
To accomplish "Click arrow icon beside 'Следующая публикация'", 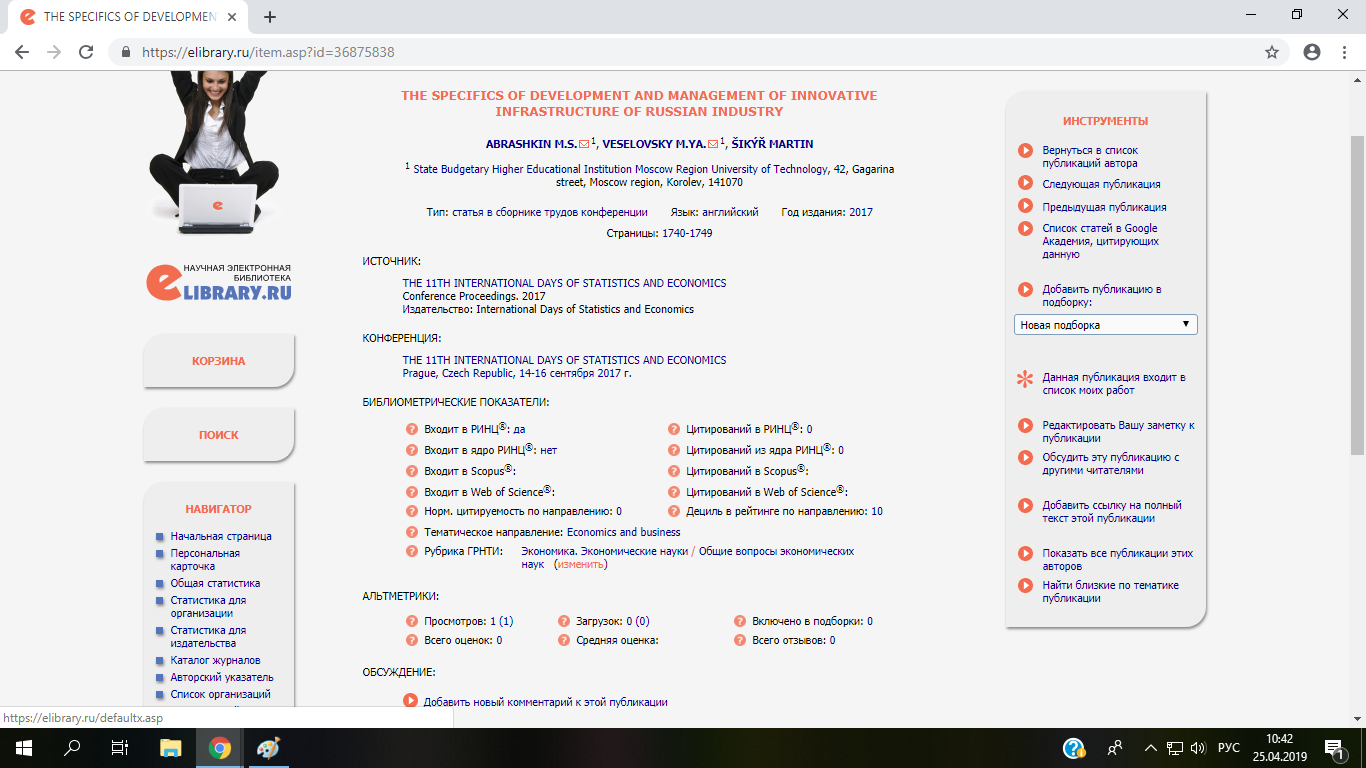I will [1025, 183].
